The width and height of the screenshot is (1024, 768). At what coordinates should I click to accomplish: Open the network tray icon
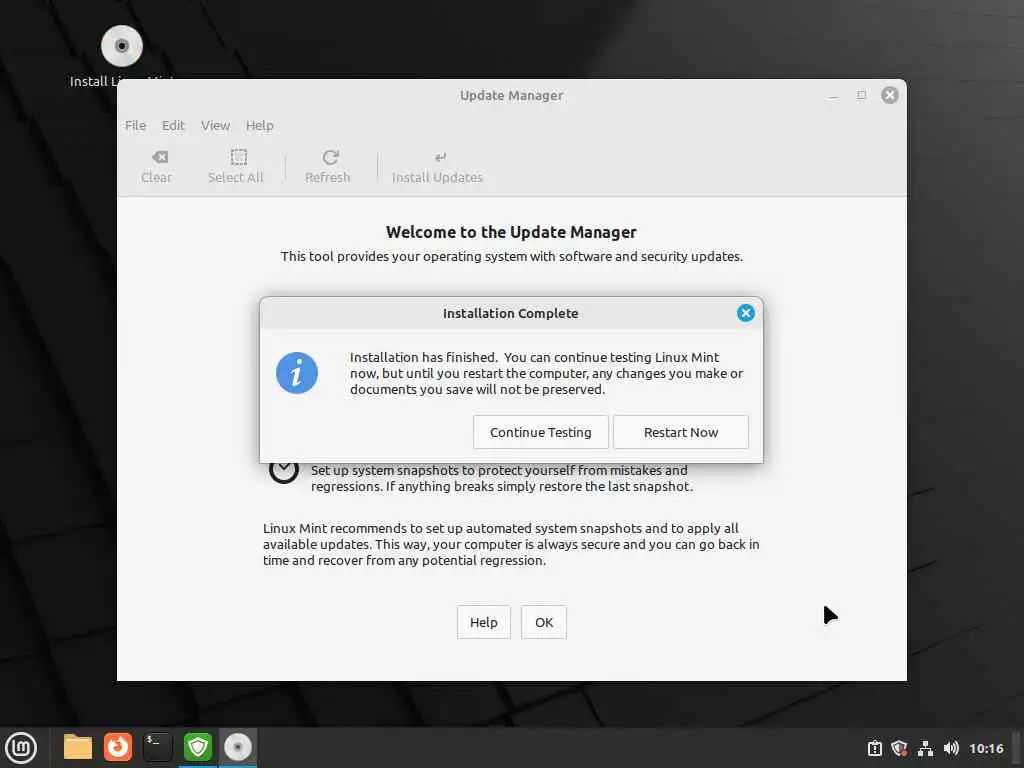[x=925, y=748]
